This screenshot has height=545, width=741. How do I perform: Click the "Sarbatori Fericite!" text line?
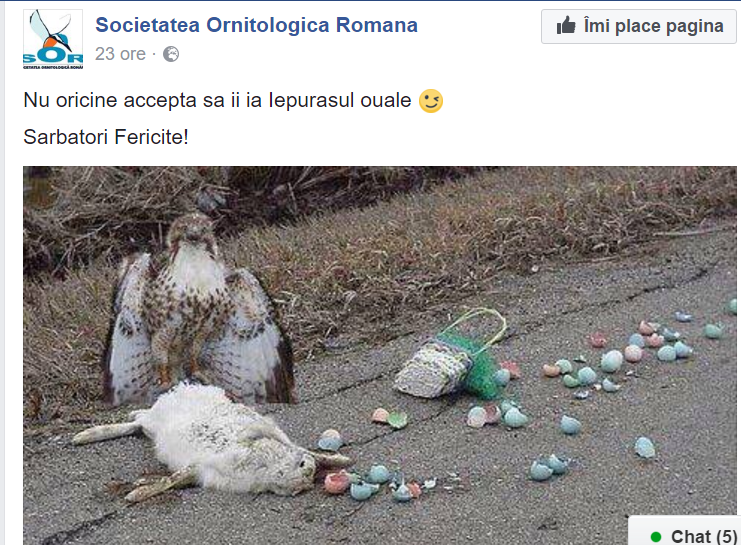[x=105, y=135]
